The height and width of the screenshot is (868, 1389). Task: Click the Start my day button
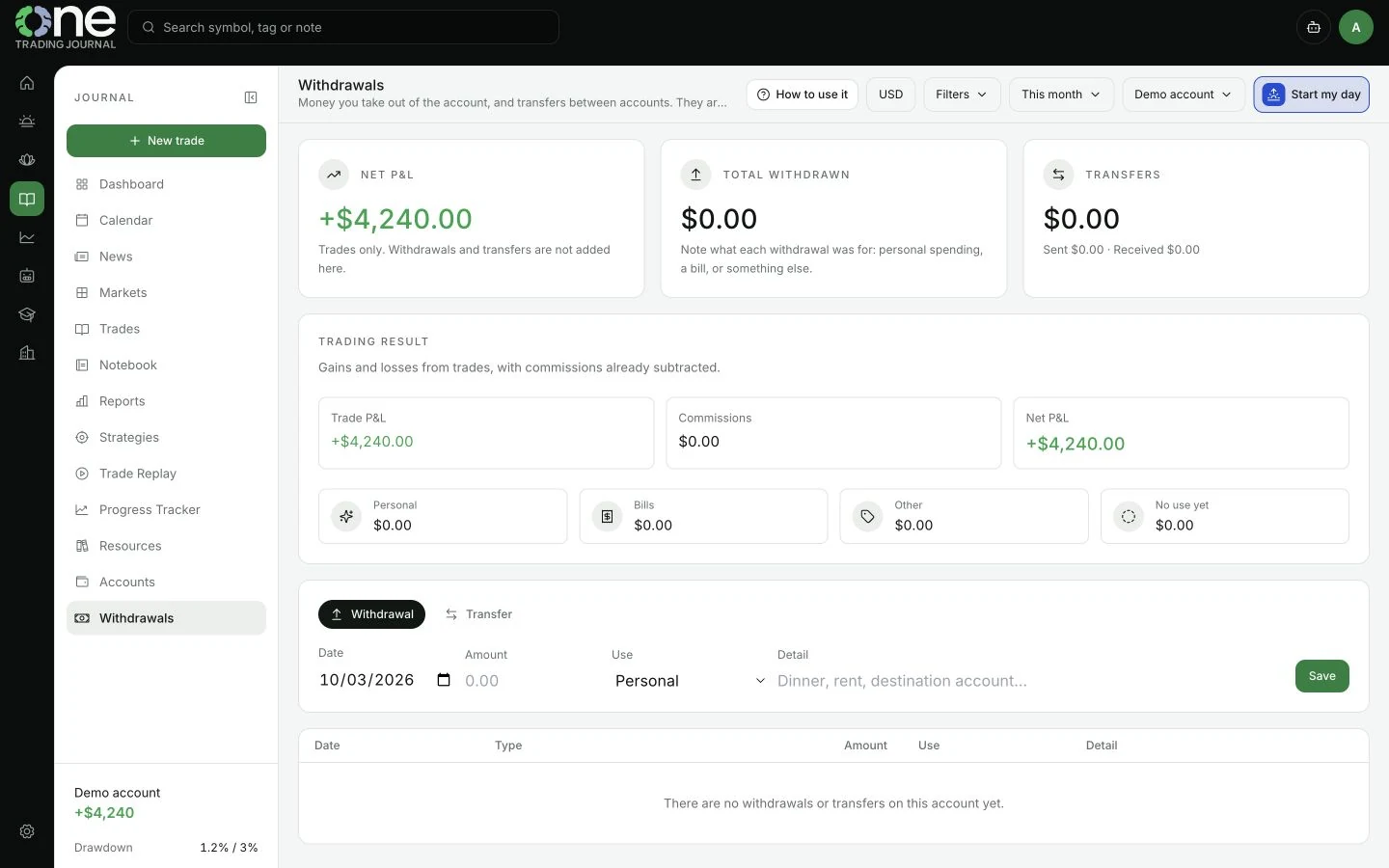point(1312,95)
